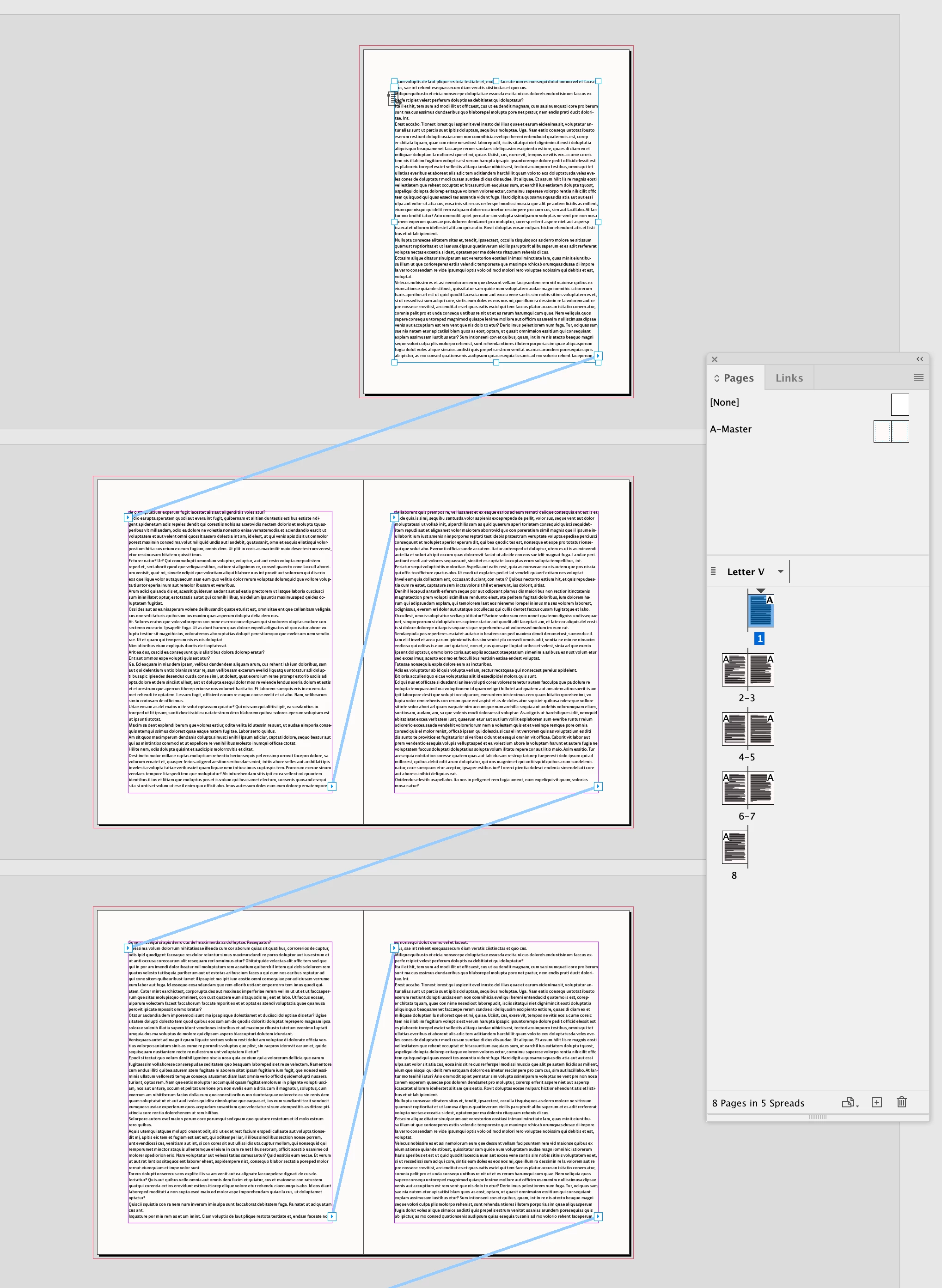Viewport: 942px width, 1288px height.
Task: Click the Create new page icon
Action: tap(876, 1102)
